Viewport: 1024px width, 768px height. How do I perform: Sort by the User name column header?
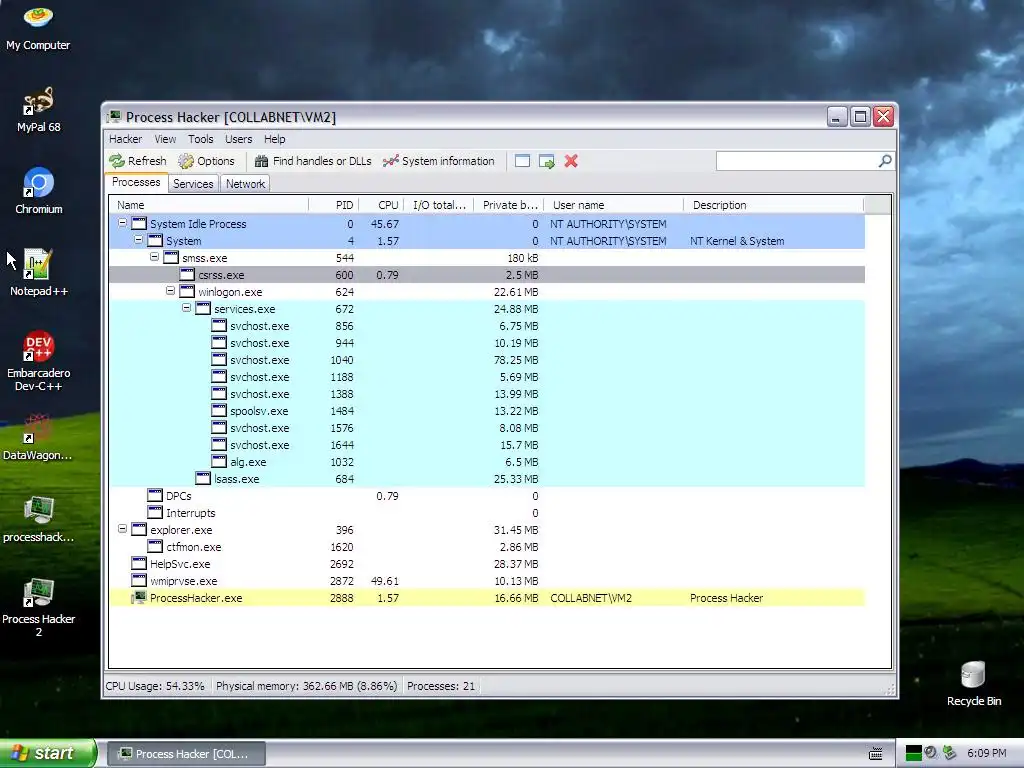coord(614,205)
